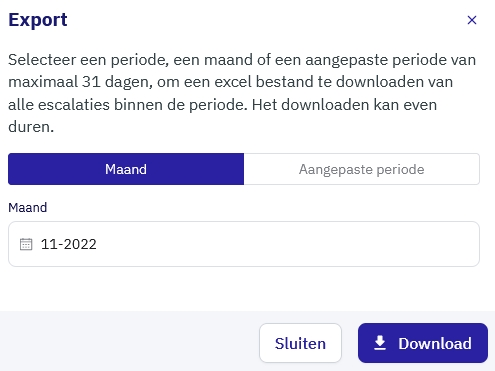Click the calendar icon in the month field

[26, 244]
